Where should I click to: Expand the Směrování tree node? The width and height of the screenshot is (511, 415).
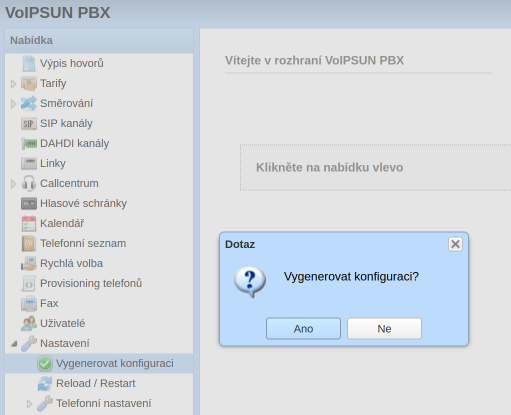(x=13, y=104)
